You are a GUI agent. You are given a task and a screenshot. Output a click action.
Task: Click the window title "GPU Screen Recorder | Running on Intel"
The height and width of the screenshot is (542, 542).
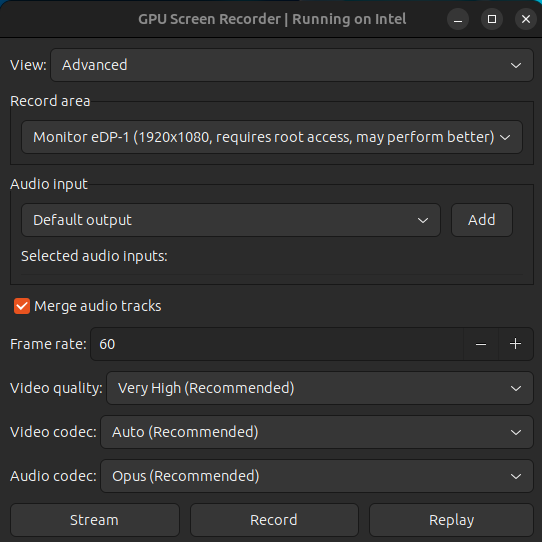pyautogui.click(x=272, y=19)
